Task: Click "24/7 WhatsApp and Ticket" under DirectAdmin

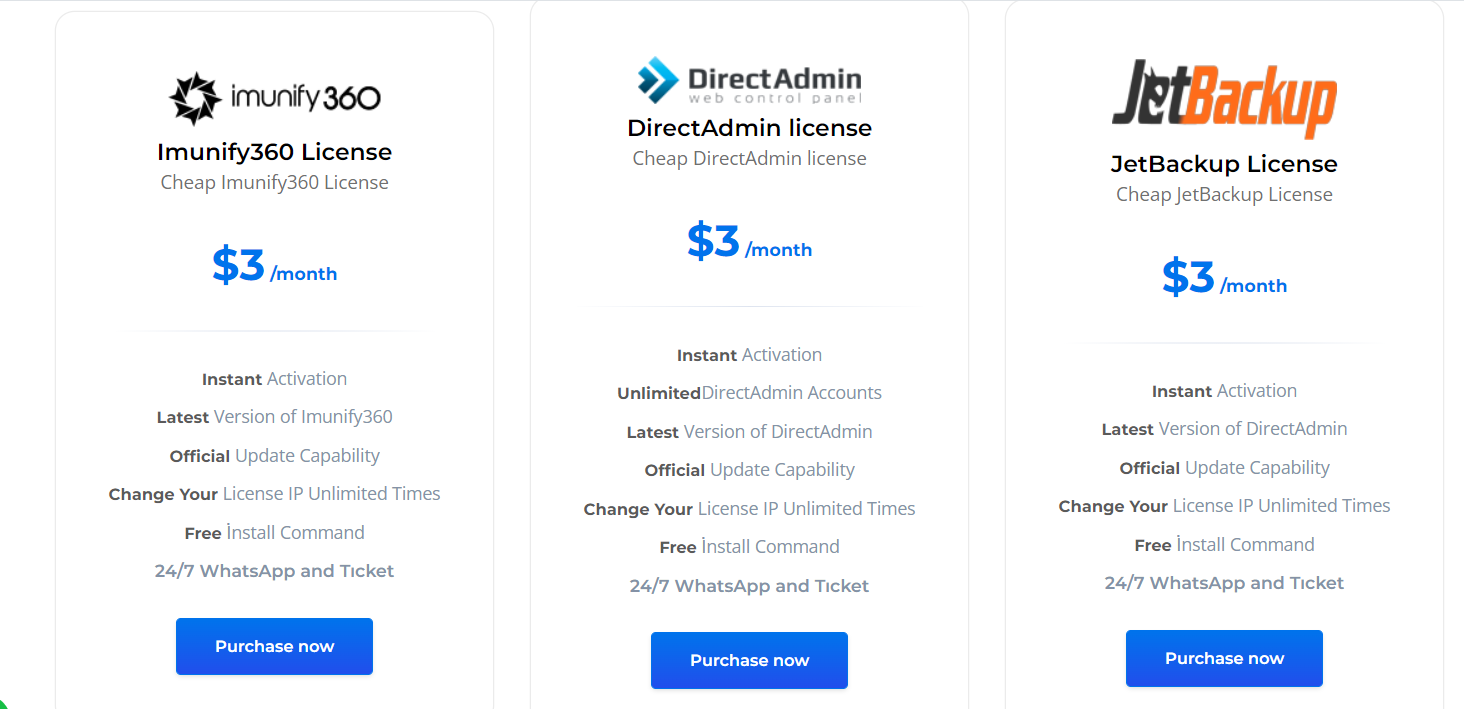Action: pyautogui.click(x=749, y=586)
